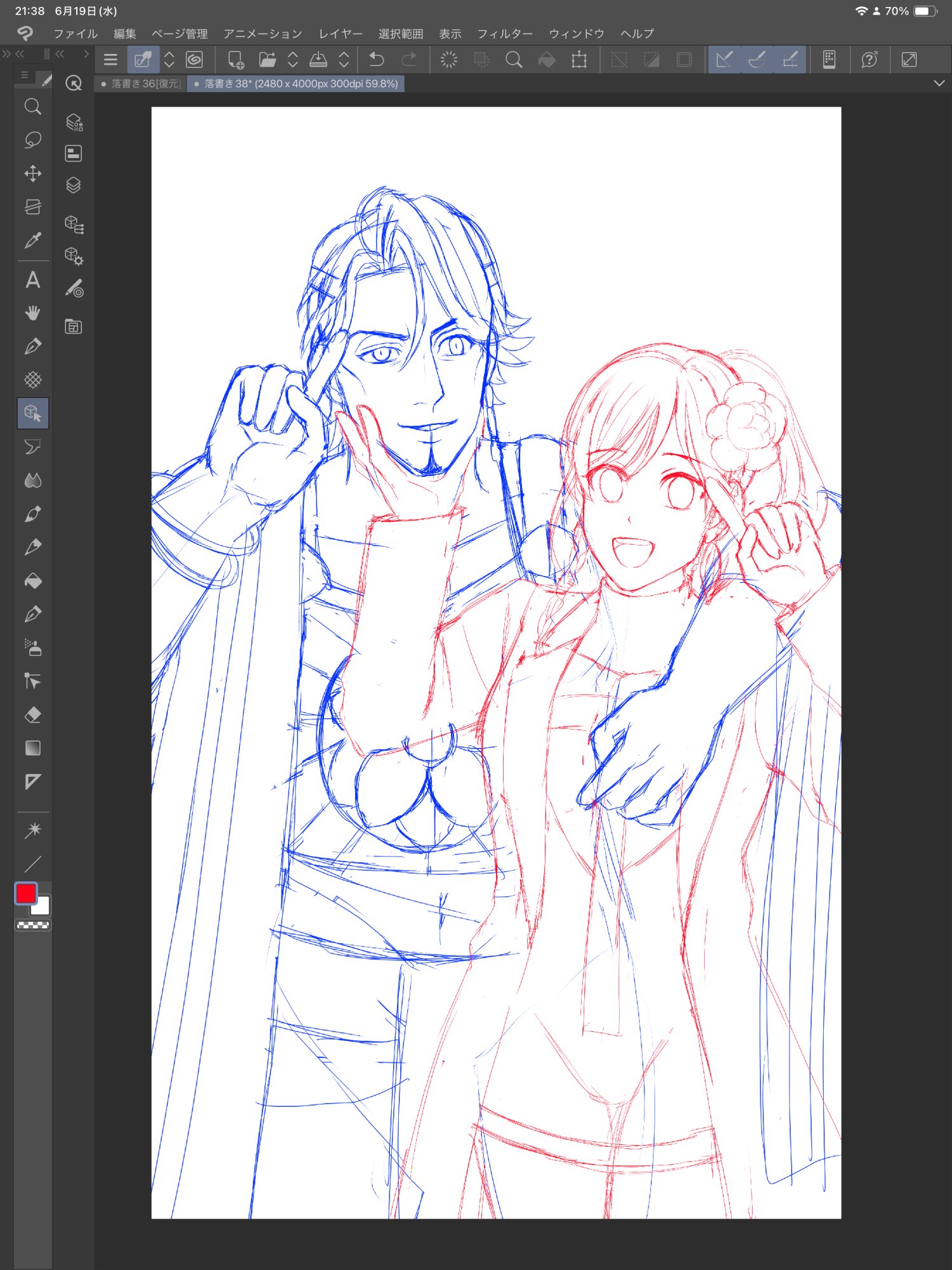
Task: Open the up-down arrows beside Save icon
Action: [x=344, y=60]
